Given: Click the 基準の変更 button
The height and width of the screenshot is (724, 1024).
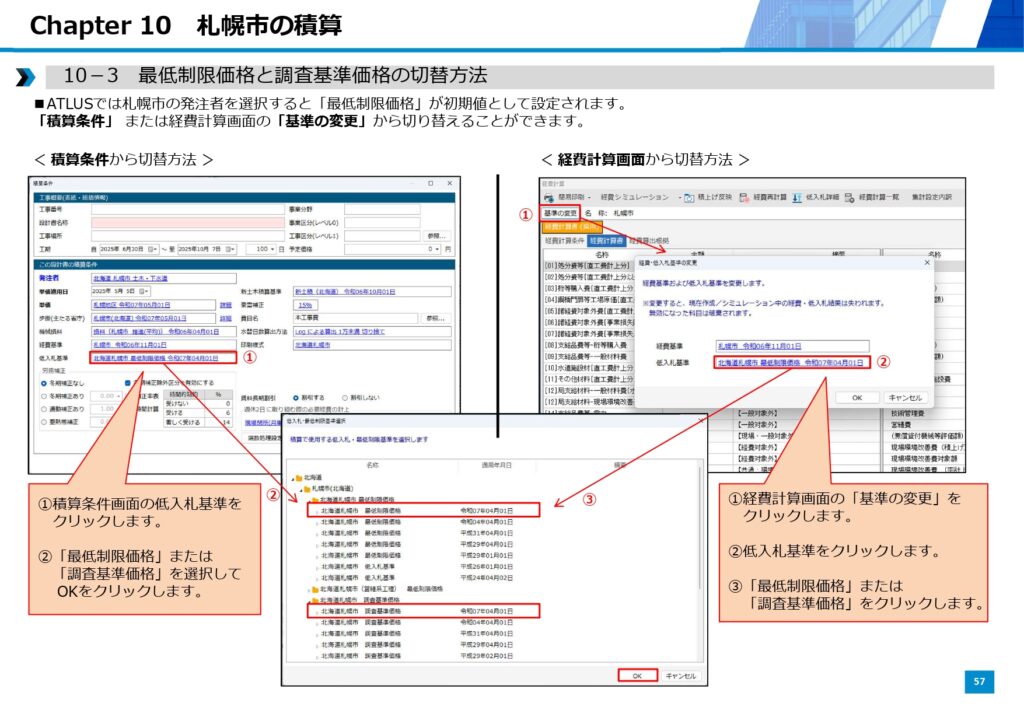Looking at the screenshot, I should [x=559, y=213].
